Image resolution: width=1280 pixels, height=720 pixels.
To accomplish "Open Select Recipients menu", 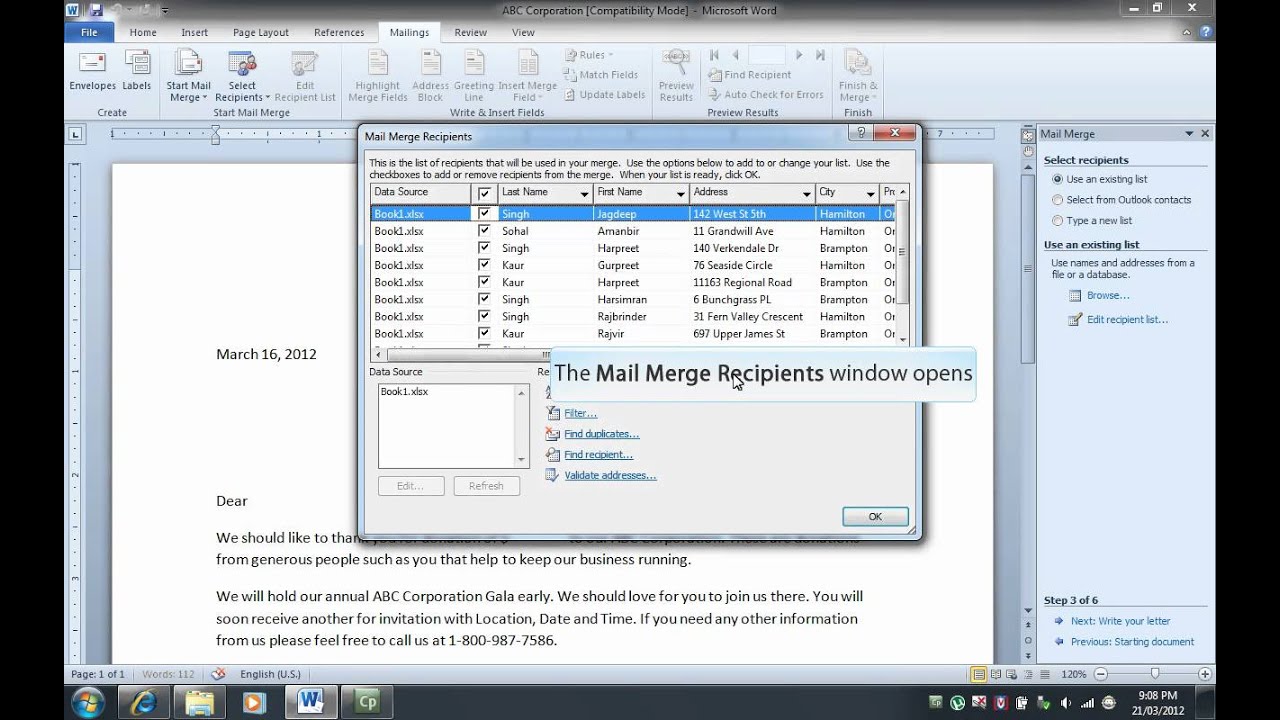I will point(241,75).
